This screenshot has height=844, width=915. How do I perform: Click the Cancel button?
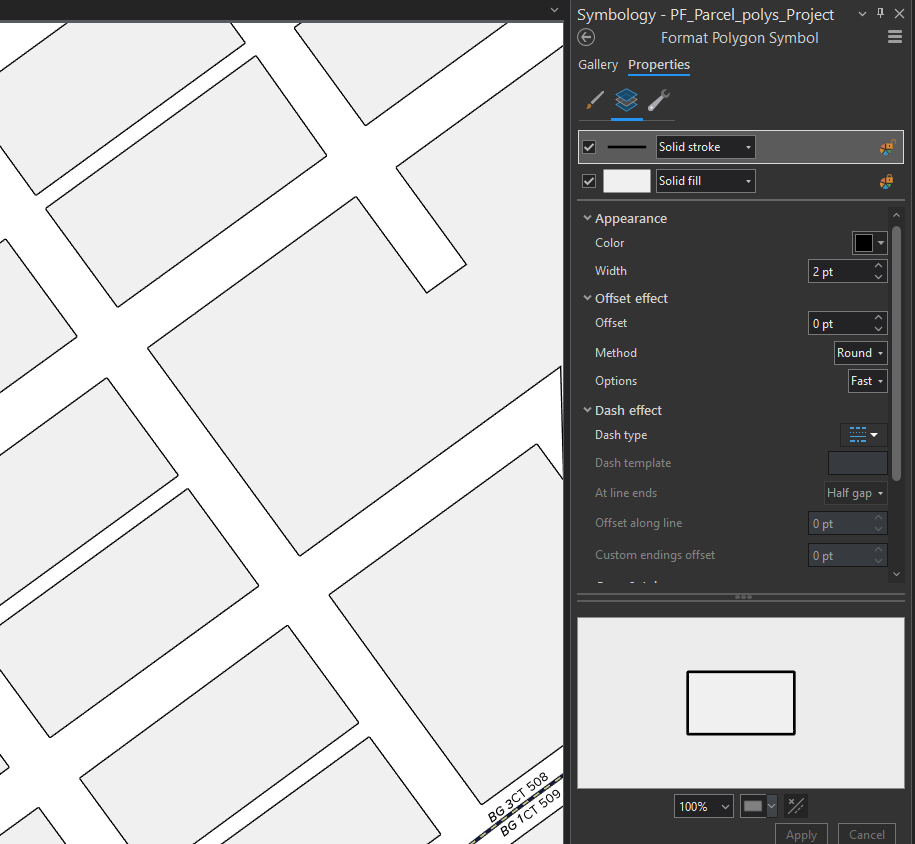coord(866,835)
